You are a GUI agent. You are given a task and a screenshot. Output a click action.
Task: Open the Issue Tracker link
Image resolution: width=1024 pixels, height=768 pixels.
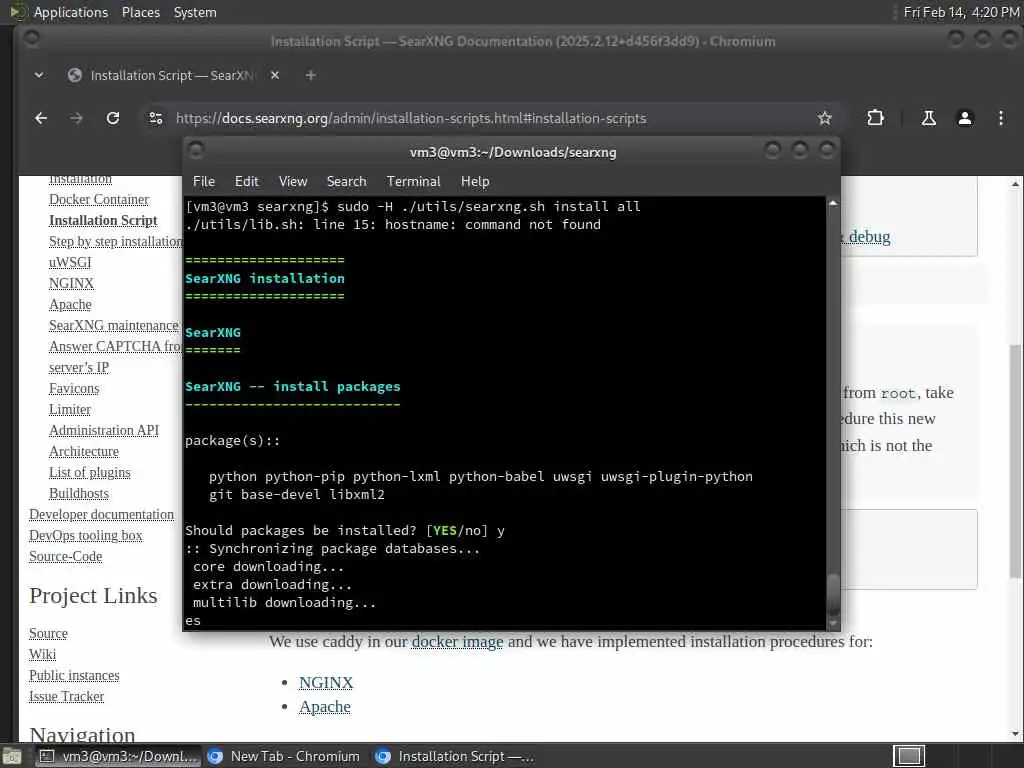67,696
